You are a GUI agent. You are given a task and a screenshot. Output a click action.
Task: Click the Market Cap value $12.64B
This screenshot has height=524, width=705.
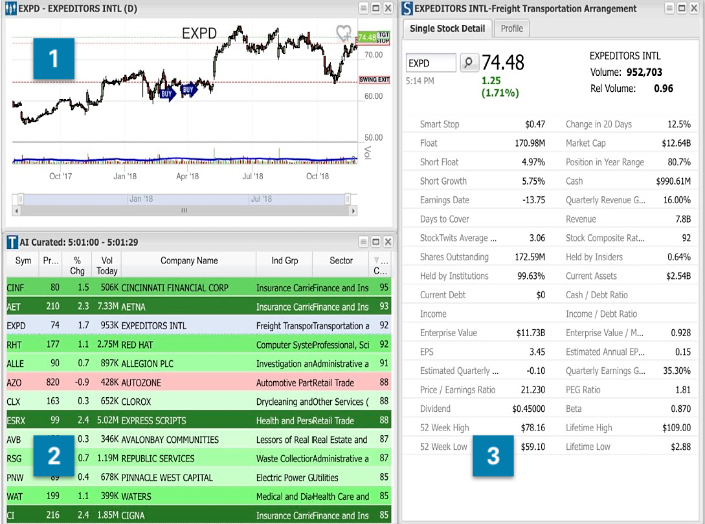pos(676,143)
